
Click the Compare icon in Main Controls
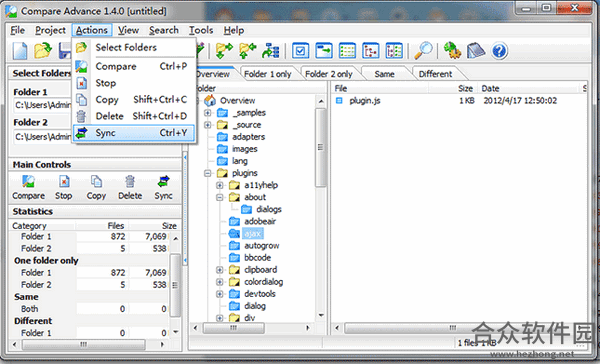coord(28,188)
